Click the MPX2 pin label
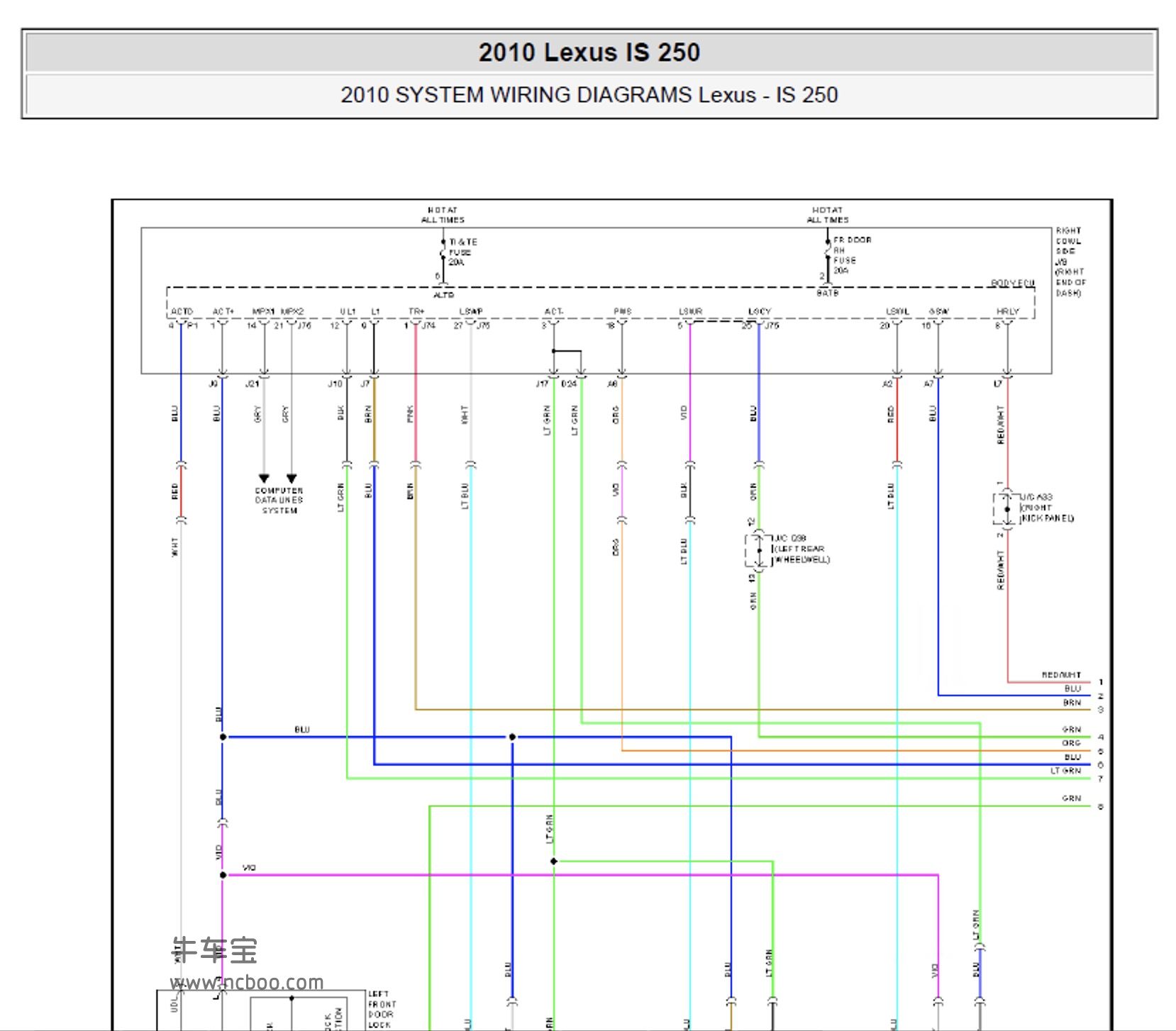 (x=292, y=311)
